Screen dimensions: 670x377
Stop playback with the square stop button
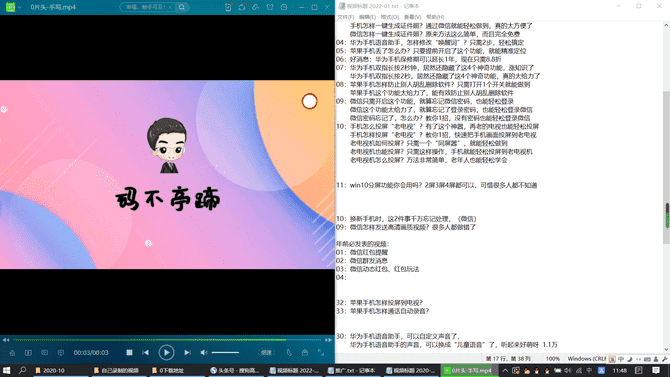pyautogui.click(x=129, y=352)
